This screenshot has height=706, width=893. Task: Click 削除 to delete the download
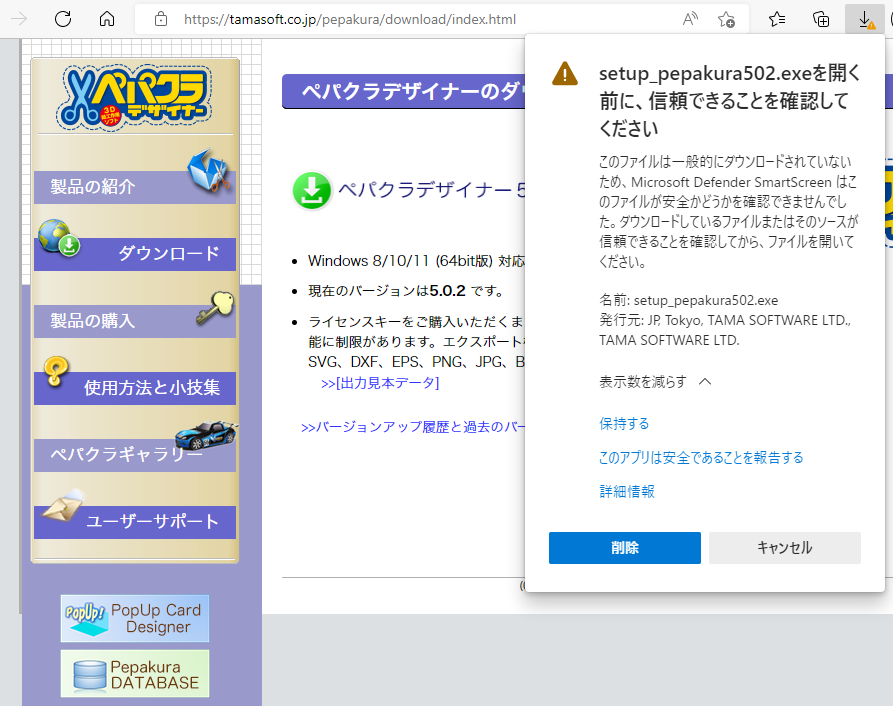pyautogui.click(x=624, y=548)
